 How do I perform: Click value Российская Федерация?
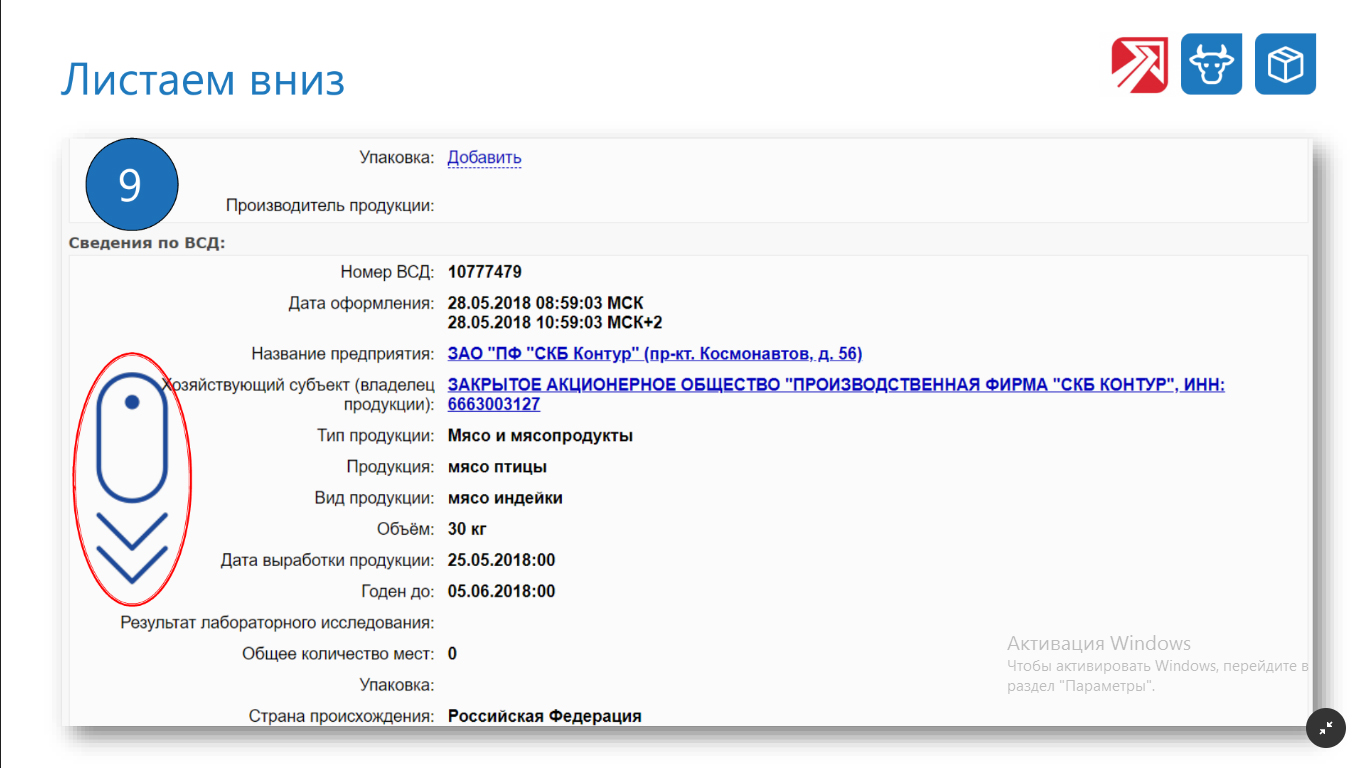[x=544, y=716]
